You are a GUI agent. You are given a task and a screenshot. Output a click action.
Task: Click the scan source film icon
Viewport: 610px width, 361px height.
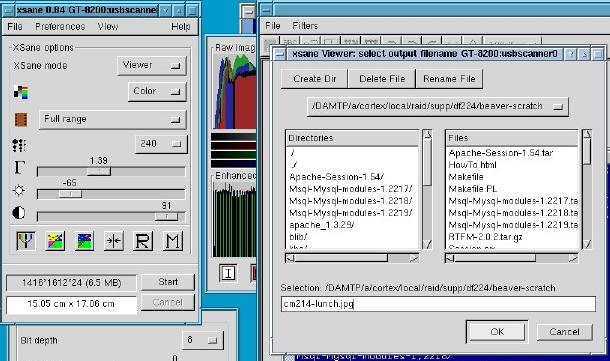21,119
